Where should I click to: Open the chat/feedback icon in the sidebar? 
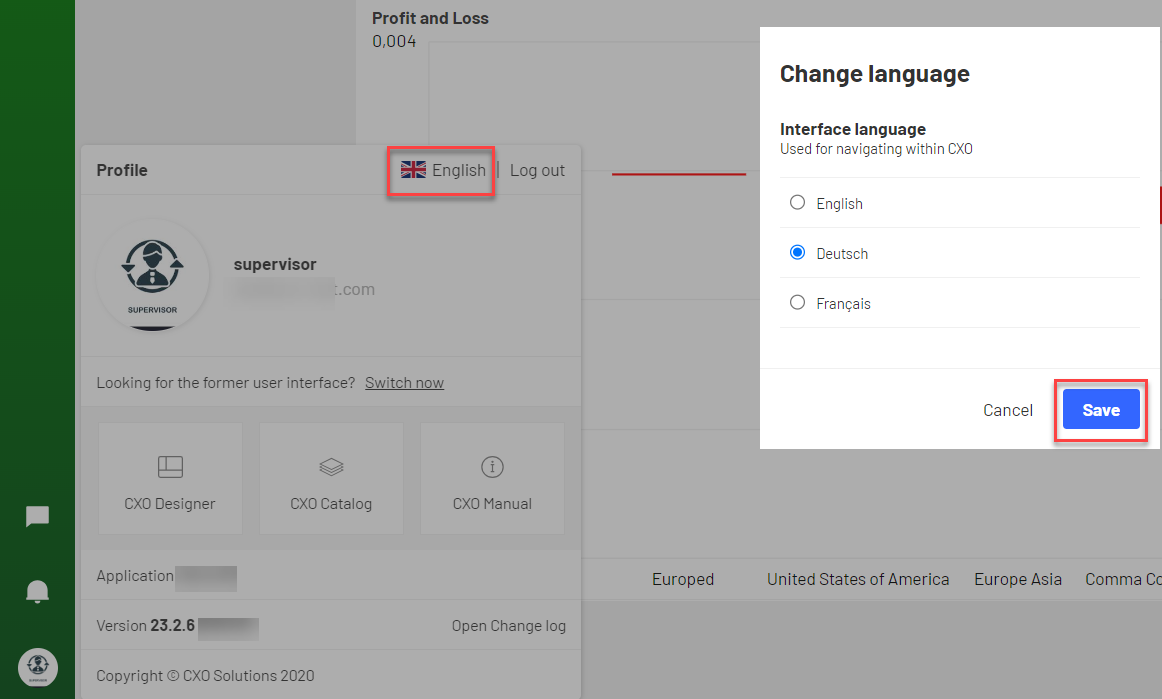(x=37, y=516)
